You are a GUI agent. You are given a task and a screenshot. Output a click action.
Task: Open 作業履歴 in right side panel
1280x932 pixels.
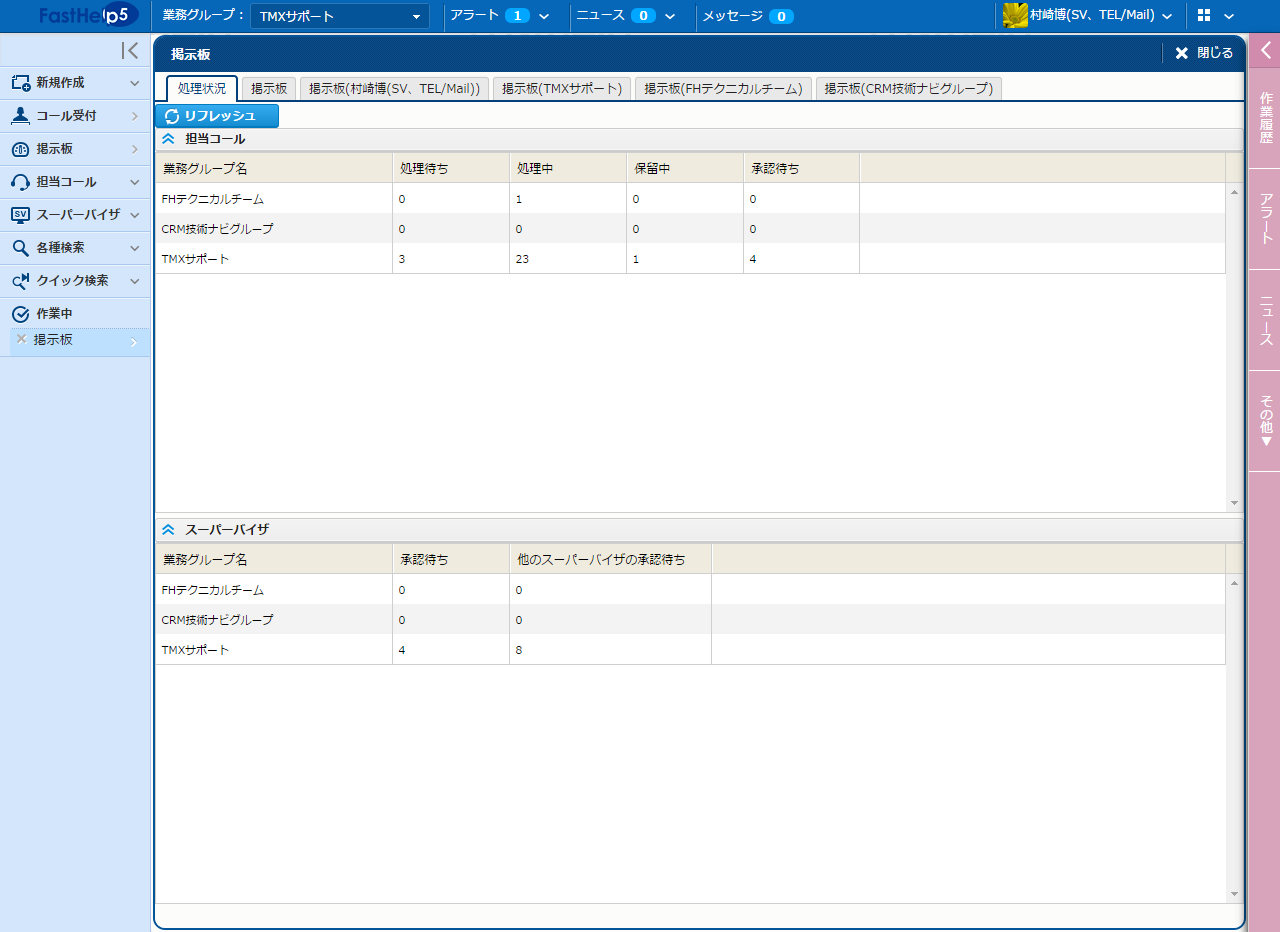(1265, 118)
